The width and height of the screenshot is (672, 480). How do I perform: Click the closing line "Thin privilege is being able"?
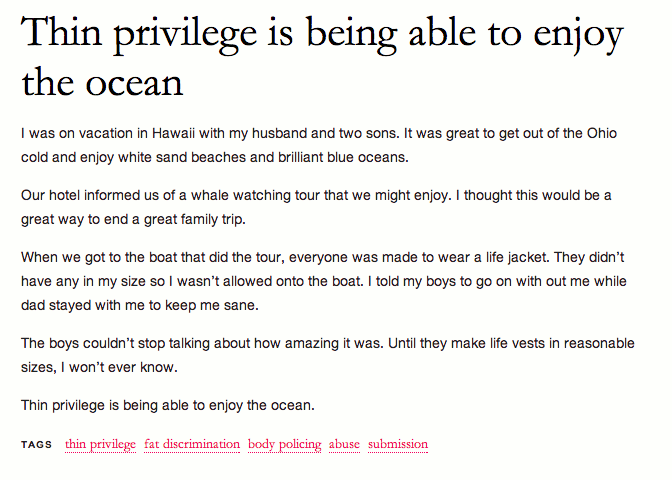(x=168, y=405)
